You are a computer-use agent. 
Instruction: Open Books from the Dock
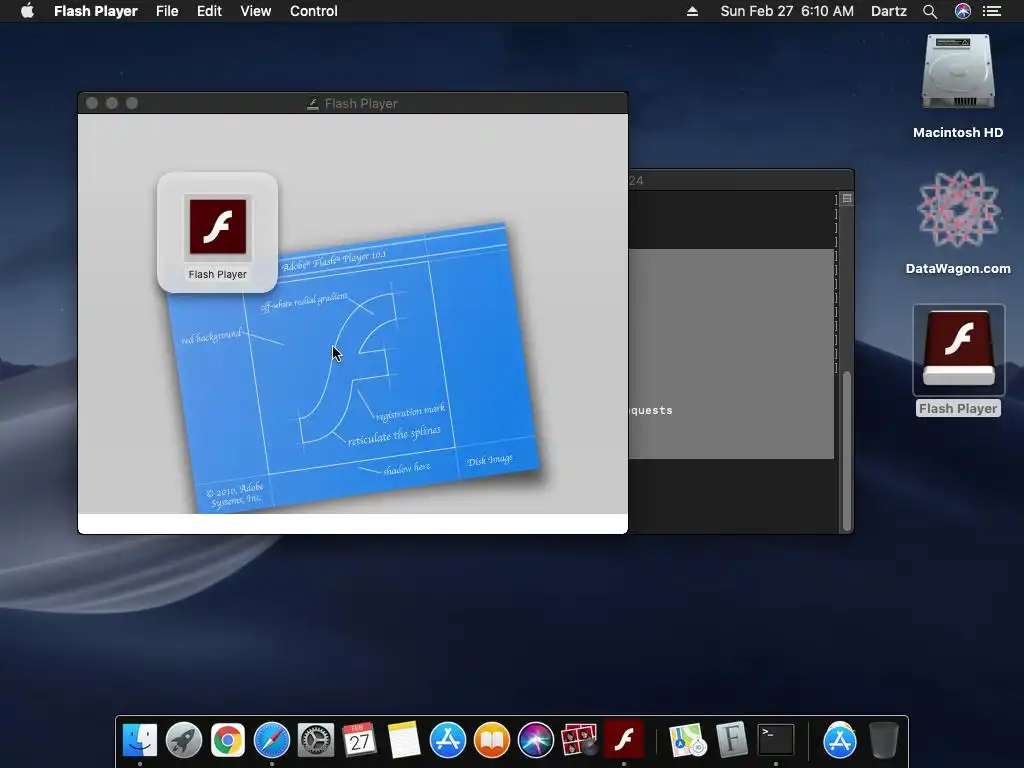pyautogui.click(x=492, y=740)
